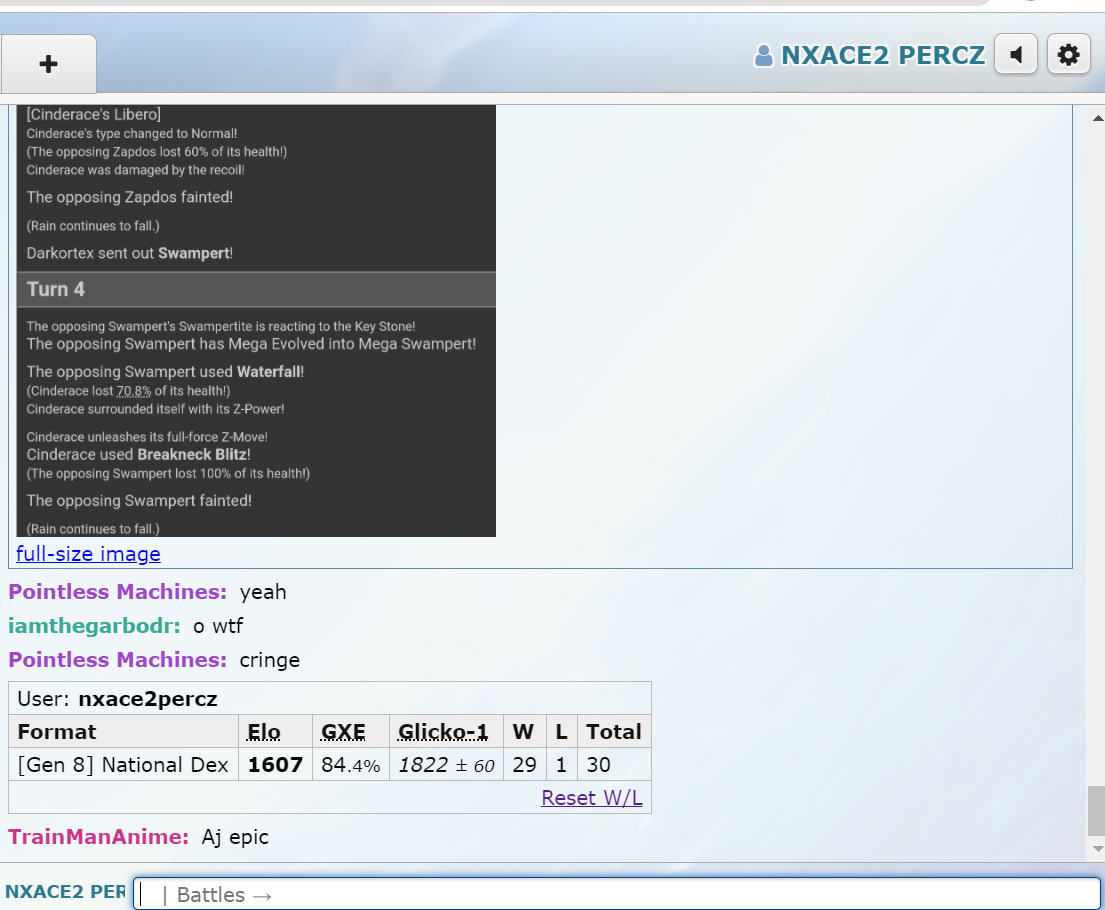Click the Glicko-1 column header
Viewport: 1105px width, 910px height.
pyautogui.click(x=443, y=731)
